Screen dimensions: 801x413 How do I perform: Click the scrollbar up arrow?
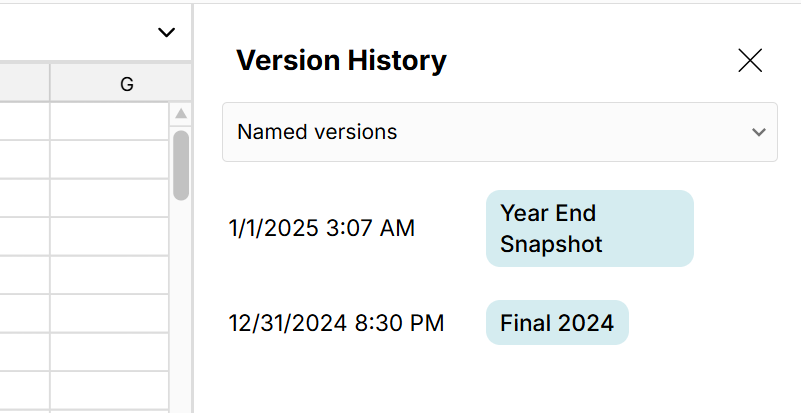click(181, 114)
